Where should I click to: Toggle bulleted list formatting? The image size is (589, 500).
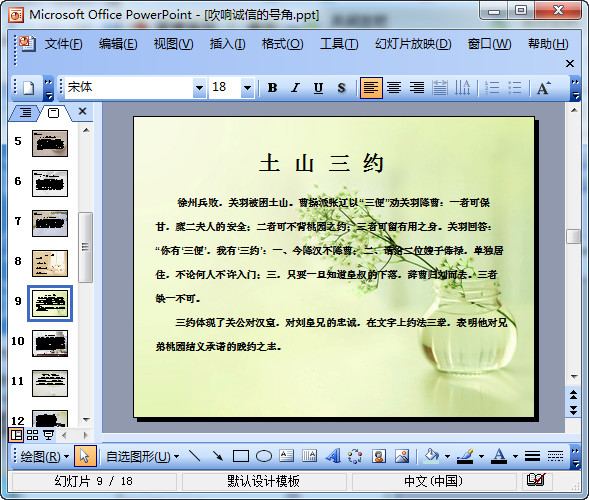pyautogui.click(x=515, y=88)
